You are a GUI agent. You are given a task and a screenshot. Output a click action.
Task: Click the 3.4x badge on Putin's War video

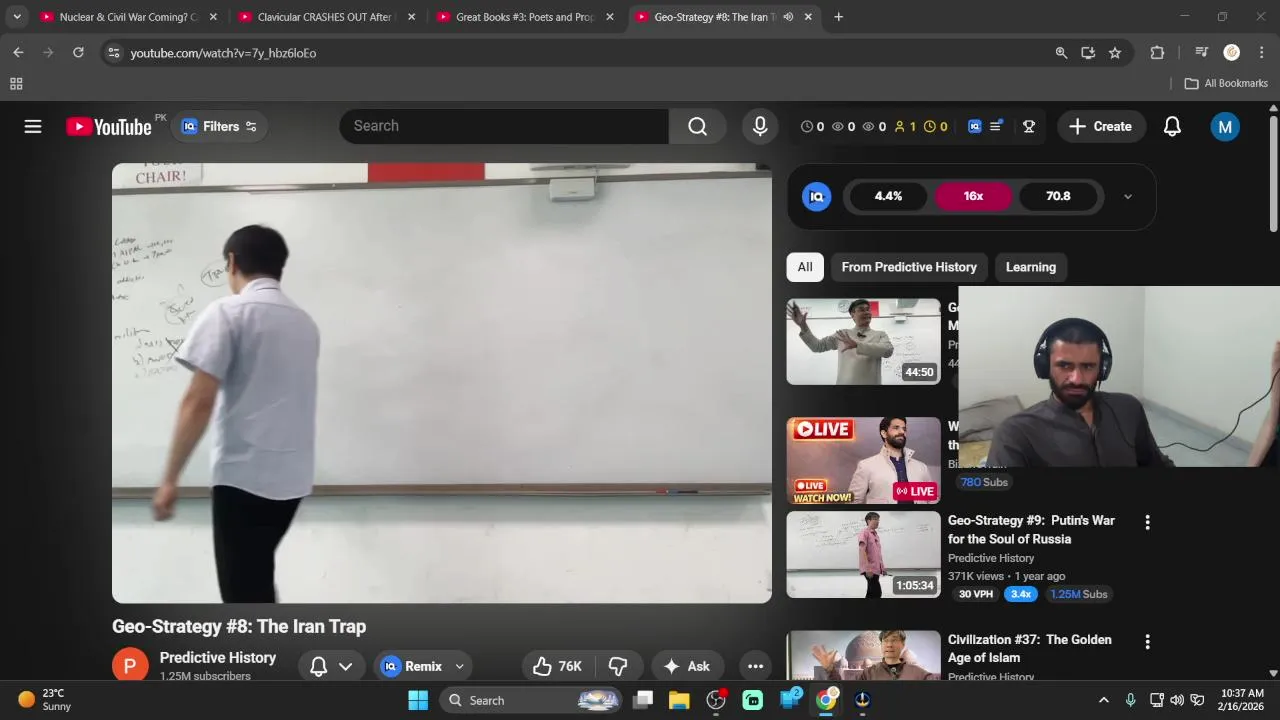coord(1020,594)
